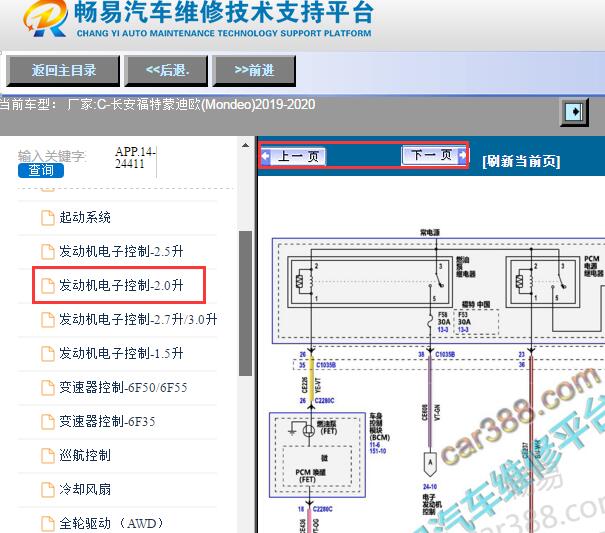Click document icon beside 全轮驱动（AWD）
This screenshot has height=533, width=605.
[x=48, y=523]
